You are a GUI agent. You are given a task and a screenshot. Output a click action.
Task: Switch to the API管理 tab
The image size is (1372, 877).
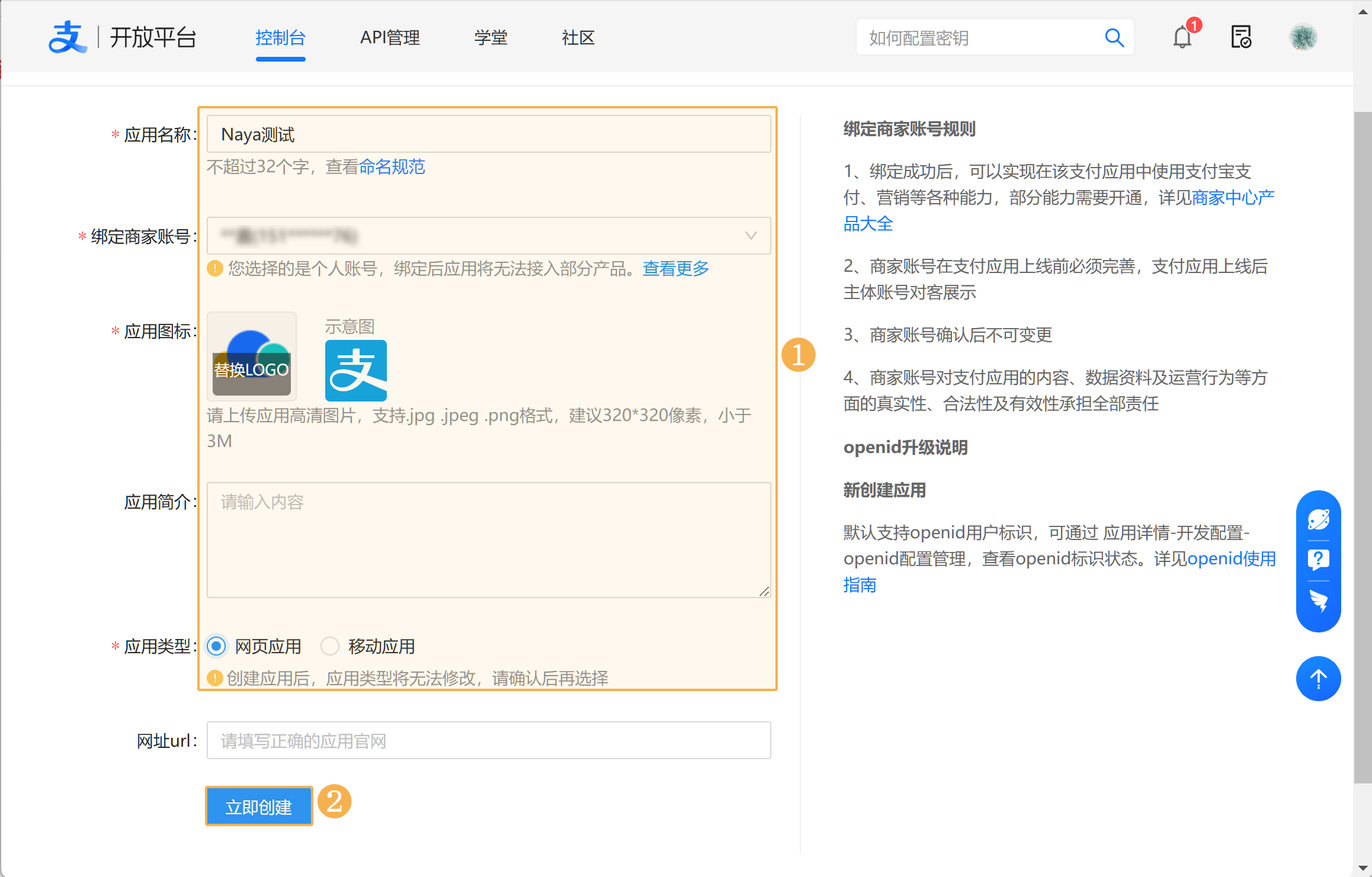390,38
